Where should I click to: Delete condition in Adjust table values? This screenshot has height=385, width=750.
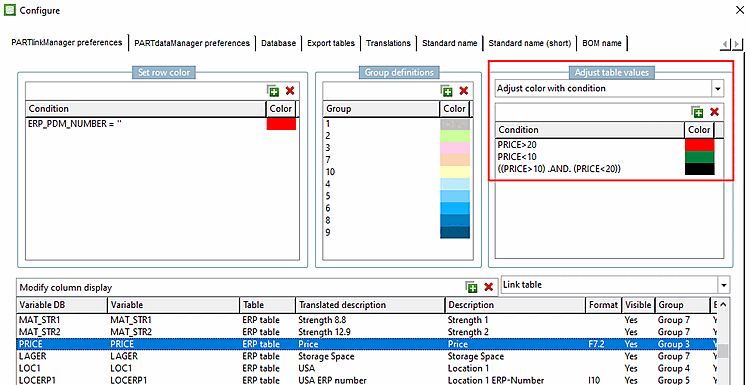[x=714, y=112]
